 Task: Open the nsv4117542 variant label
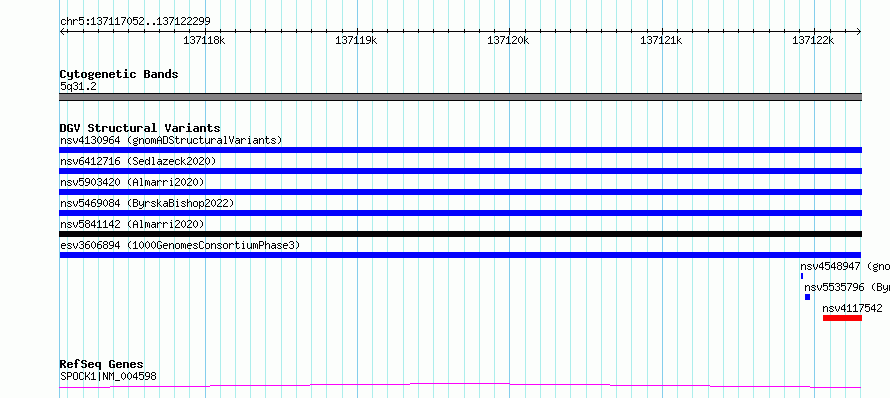click(853, 308)
